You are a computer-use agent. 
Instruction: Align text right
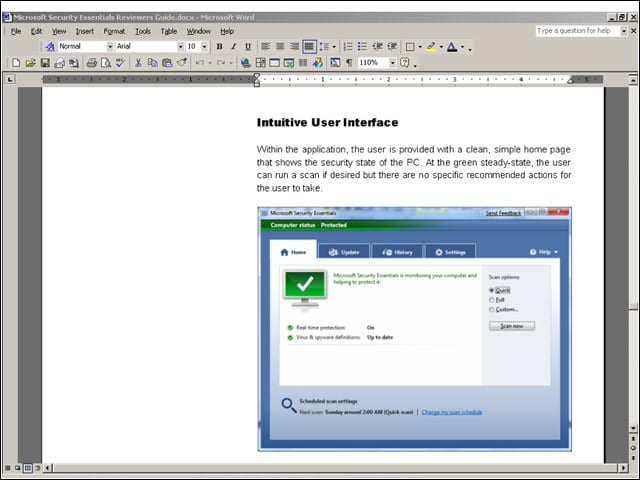click(294, 47)
